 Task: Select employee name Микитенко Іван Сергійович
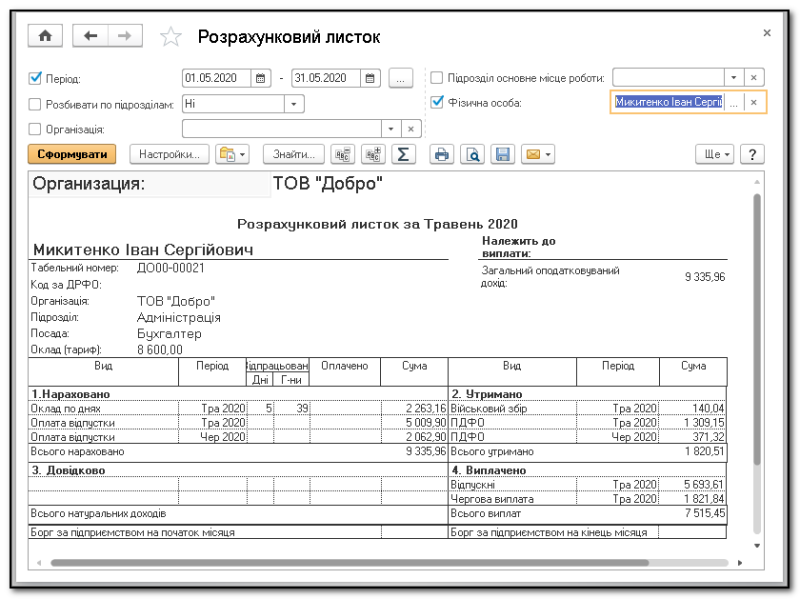click(x=143, y=249)
